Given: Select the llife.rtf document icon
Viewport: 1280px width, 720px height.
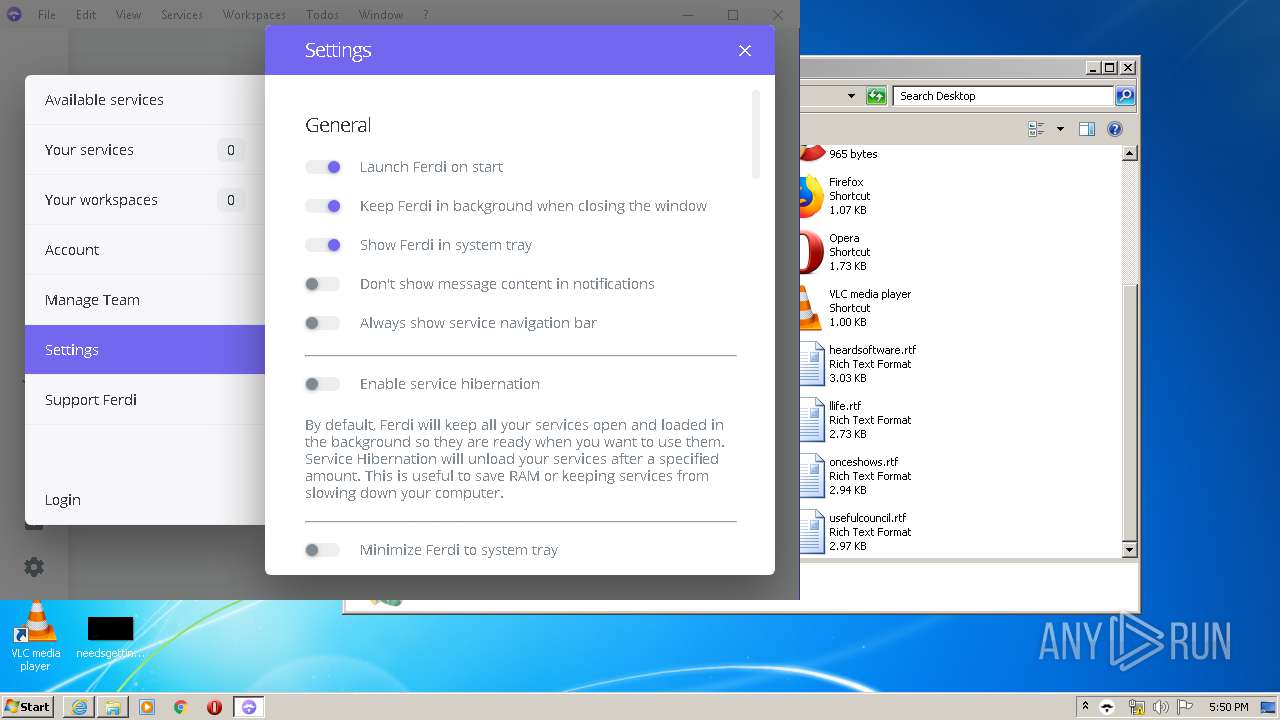Looking at the screenshot, I should [811, 421].
